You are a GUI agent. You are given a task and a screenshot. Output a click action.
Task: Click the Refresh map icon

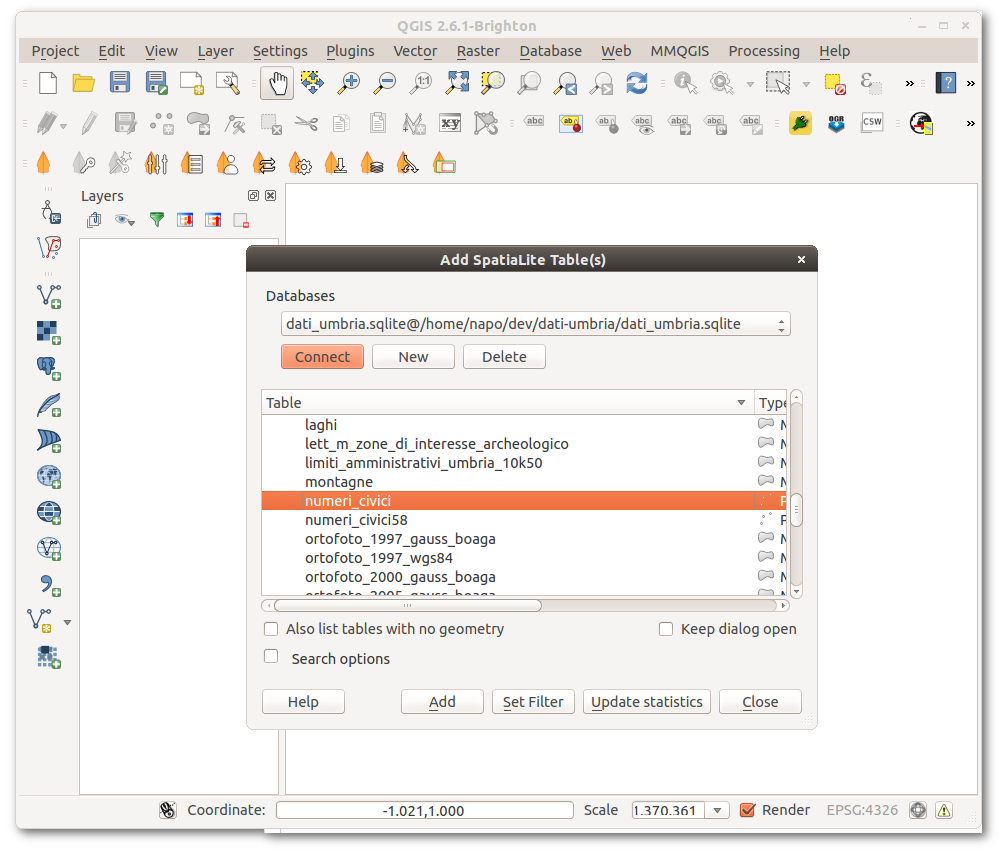point(636,83)
